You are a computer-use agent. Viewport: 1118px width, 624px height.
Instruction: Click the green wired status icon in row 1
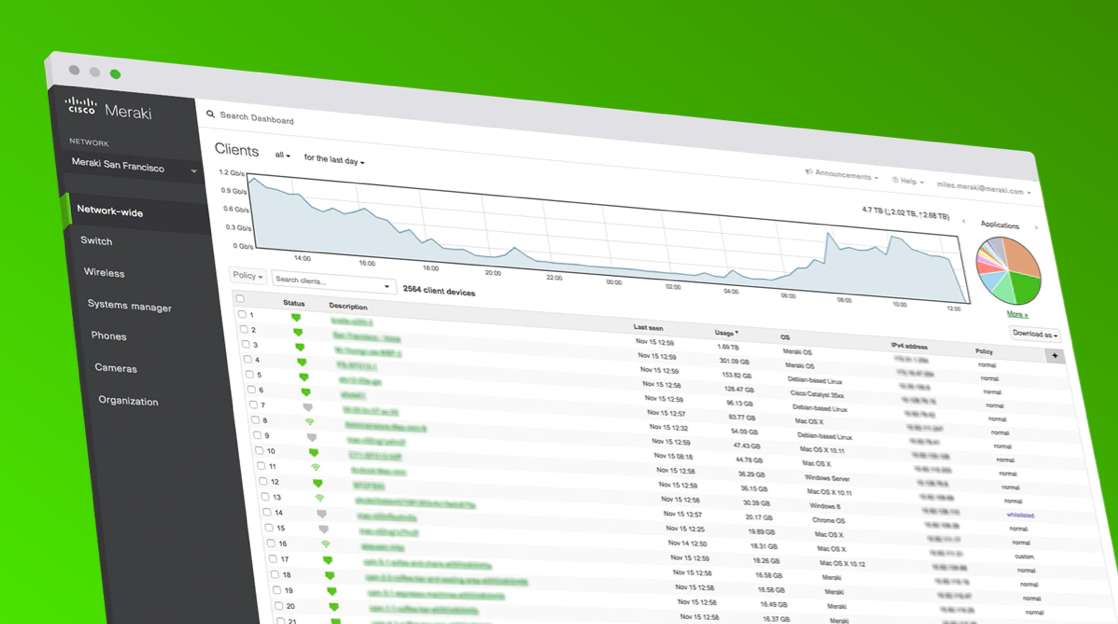pyautogui.click(x=296, y=317)
